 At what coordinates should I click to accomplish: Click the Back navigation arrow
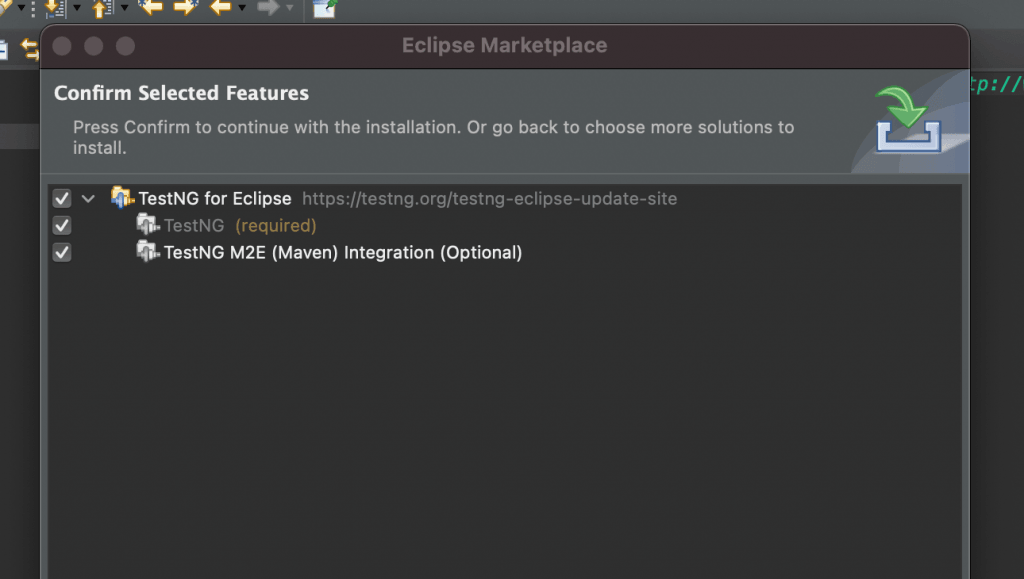tap(220, 7)
